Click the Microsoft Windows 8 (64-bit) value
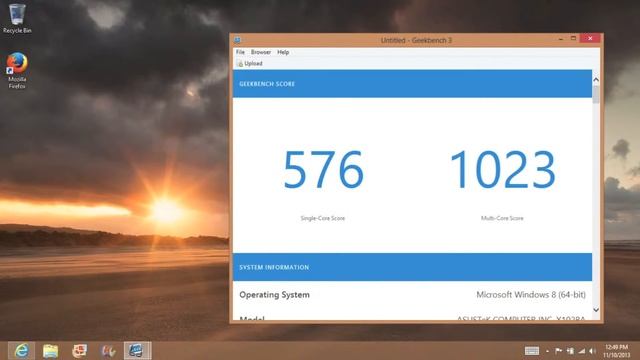The image size is (640, 360). point(531,295)
